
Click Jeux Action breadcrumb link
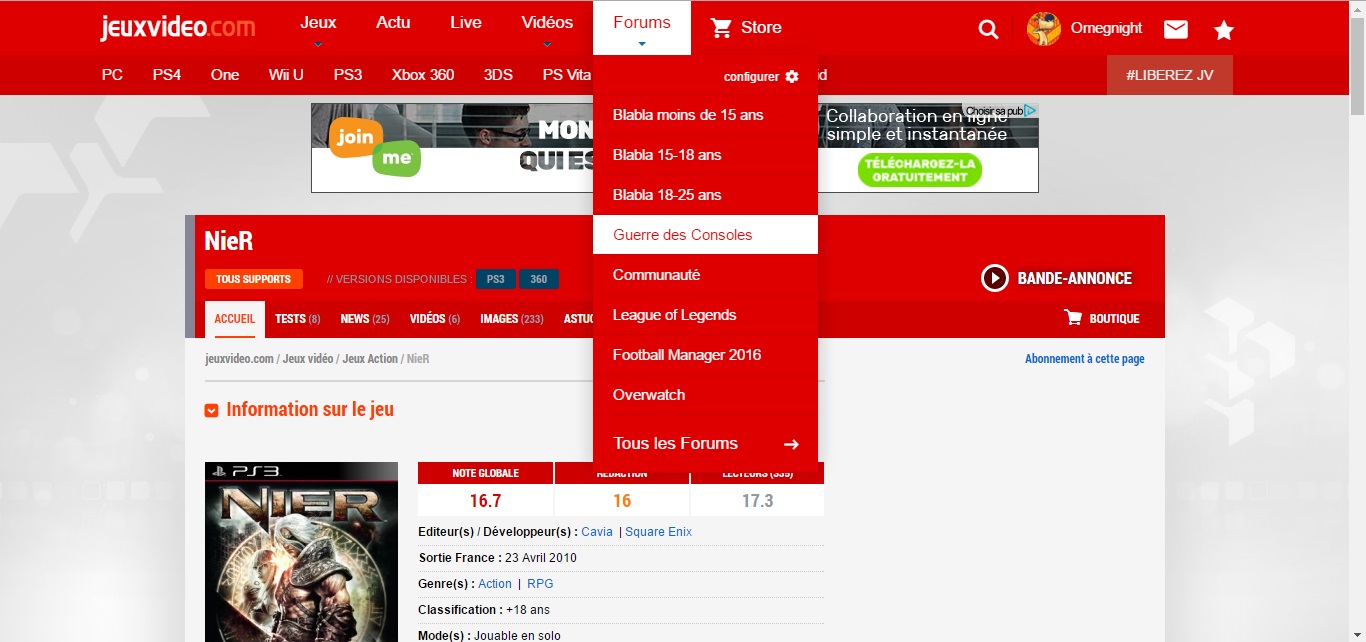click(370, 359)
